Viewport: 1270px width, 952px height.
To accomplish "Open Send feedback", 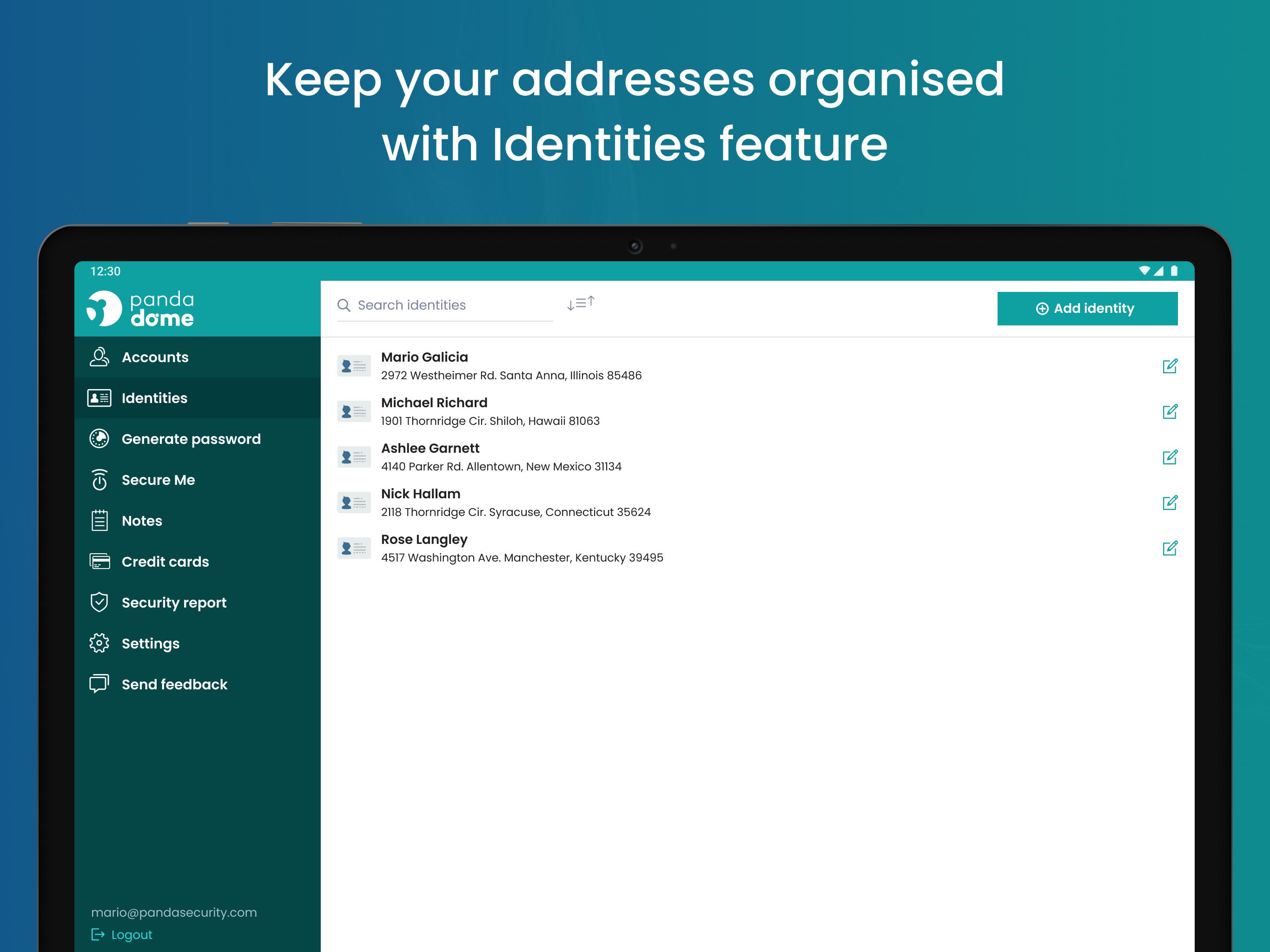I will tap(198, 684).
